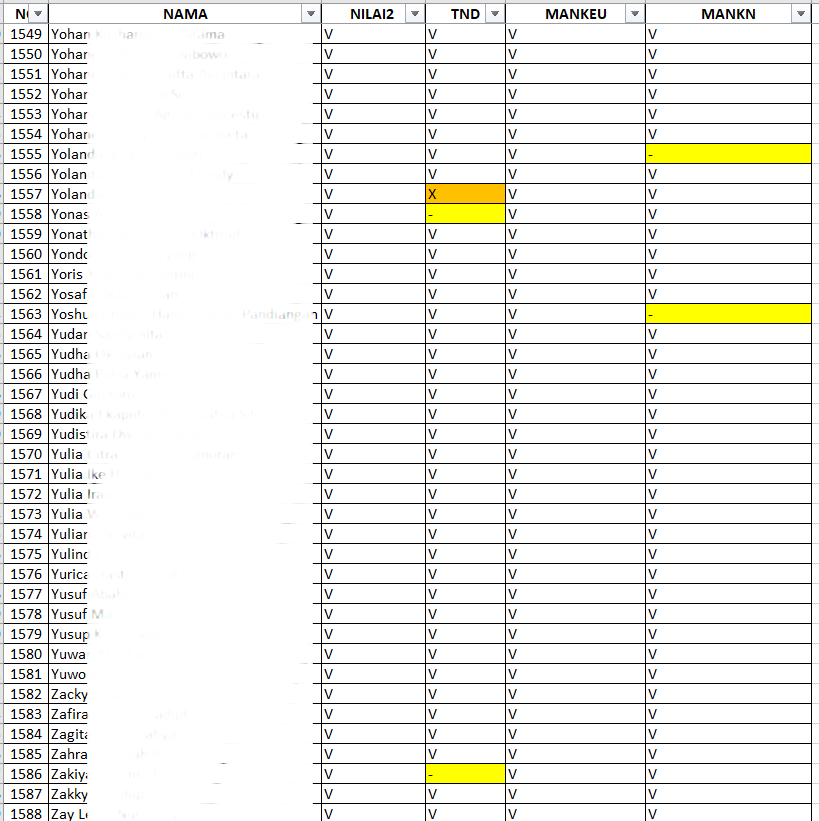The image size is (819, 821).
Task: Select the orange X cell in row 1557
Action: pos(465,194)
